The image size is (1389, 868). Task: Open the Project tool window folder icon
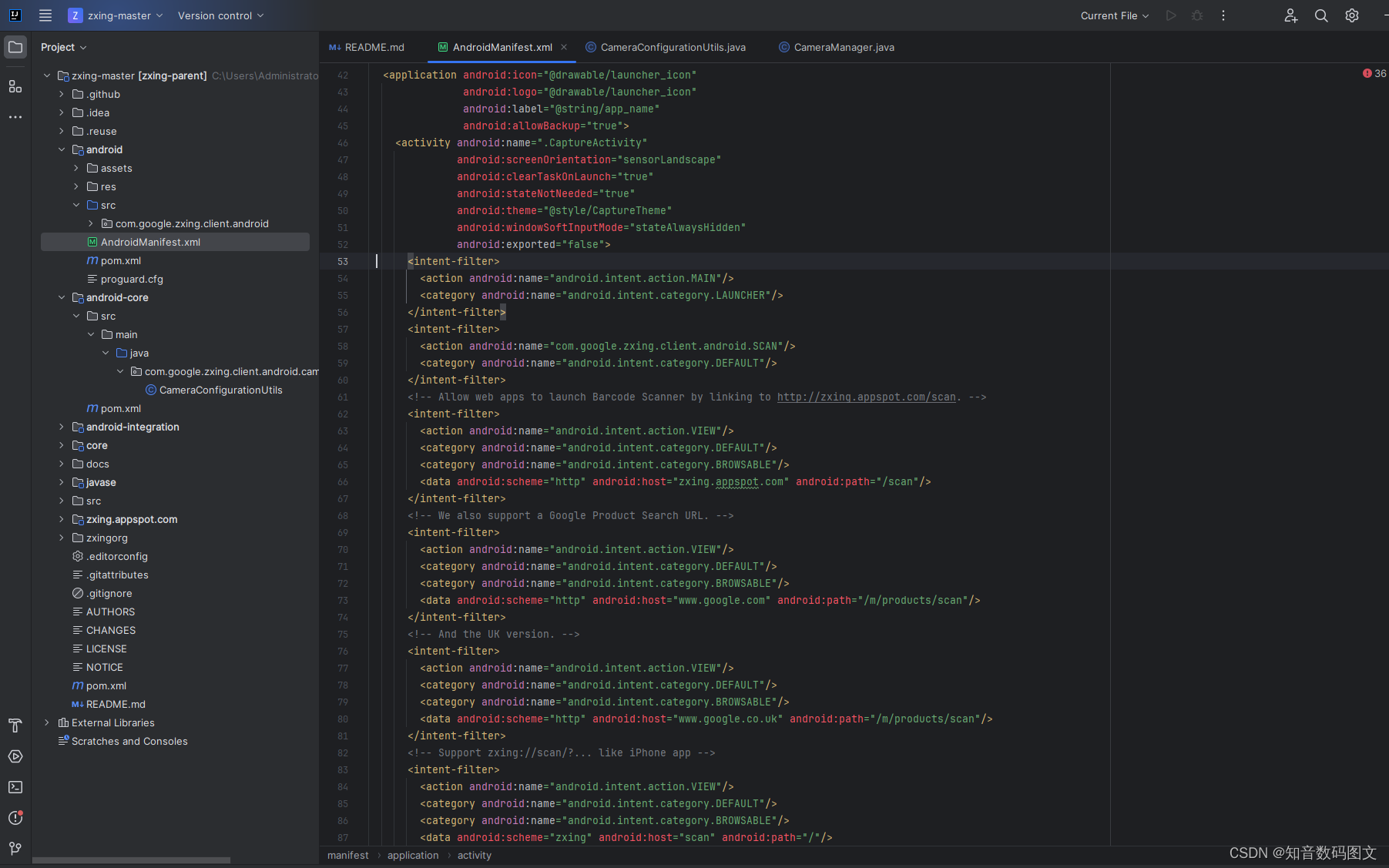tap(15, 46)
